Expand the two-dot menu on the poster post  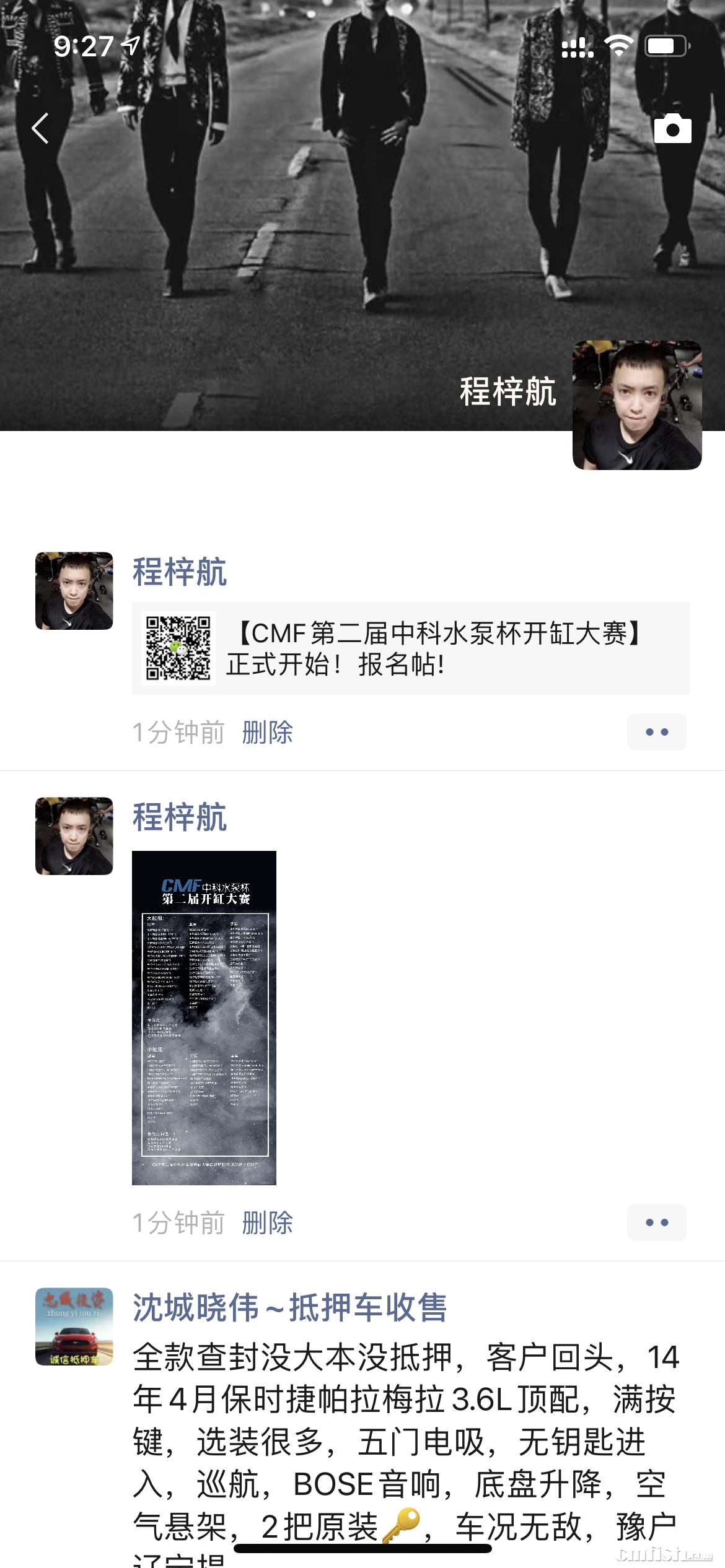657,1222
